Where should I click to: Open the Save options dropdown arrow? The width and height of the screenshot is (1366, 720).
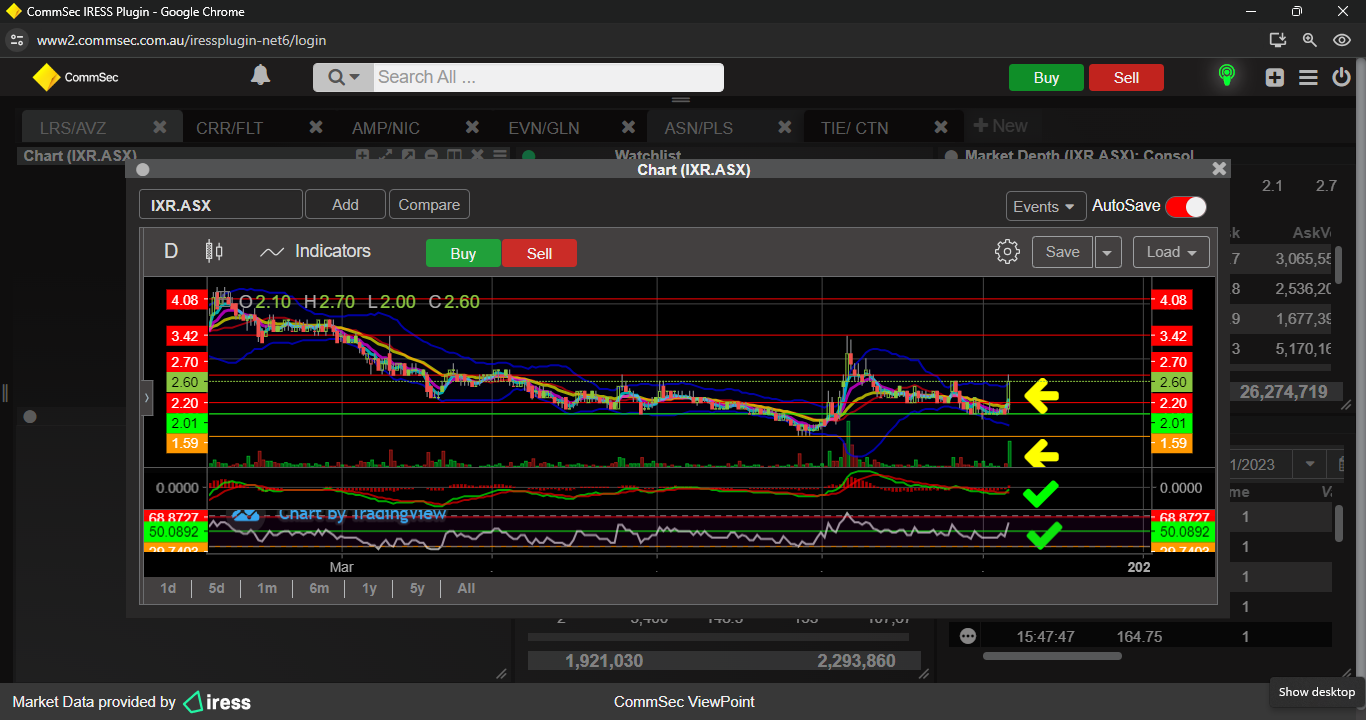1108,252
